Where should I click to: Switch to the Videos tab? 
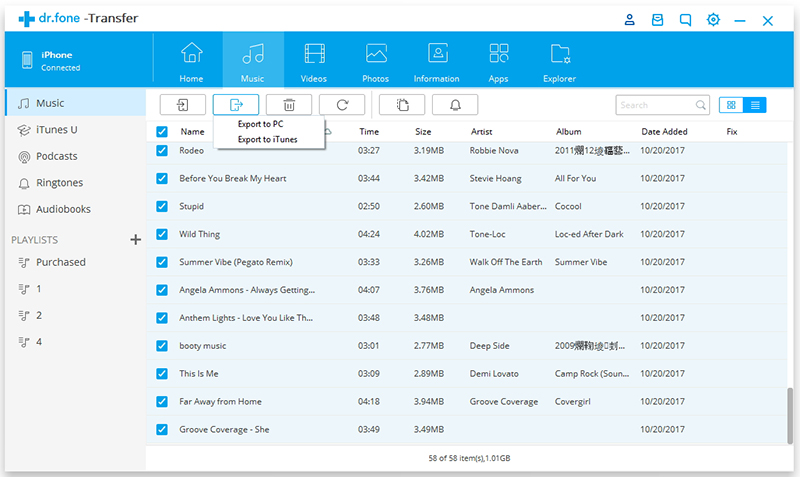314,62
